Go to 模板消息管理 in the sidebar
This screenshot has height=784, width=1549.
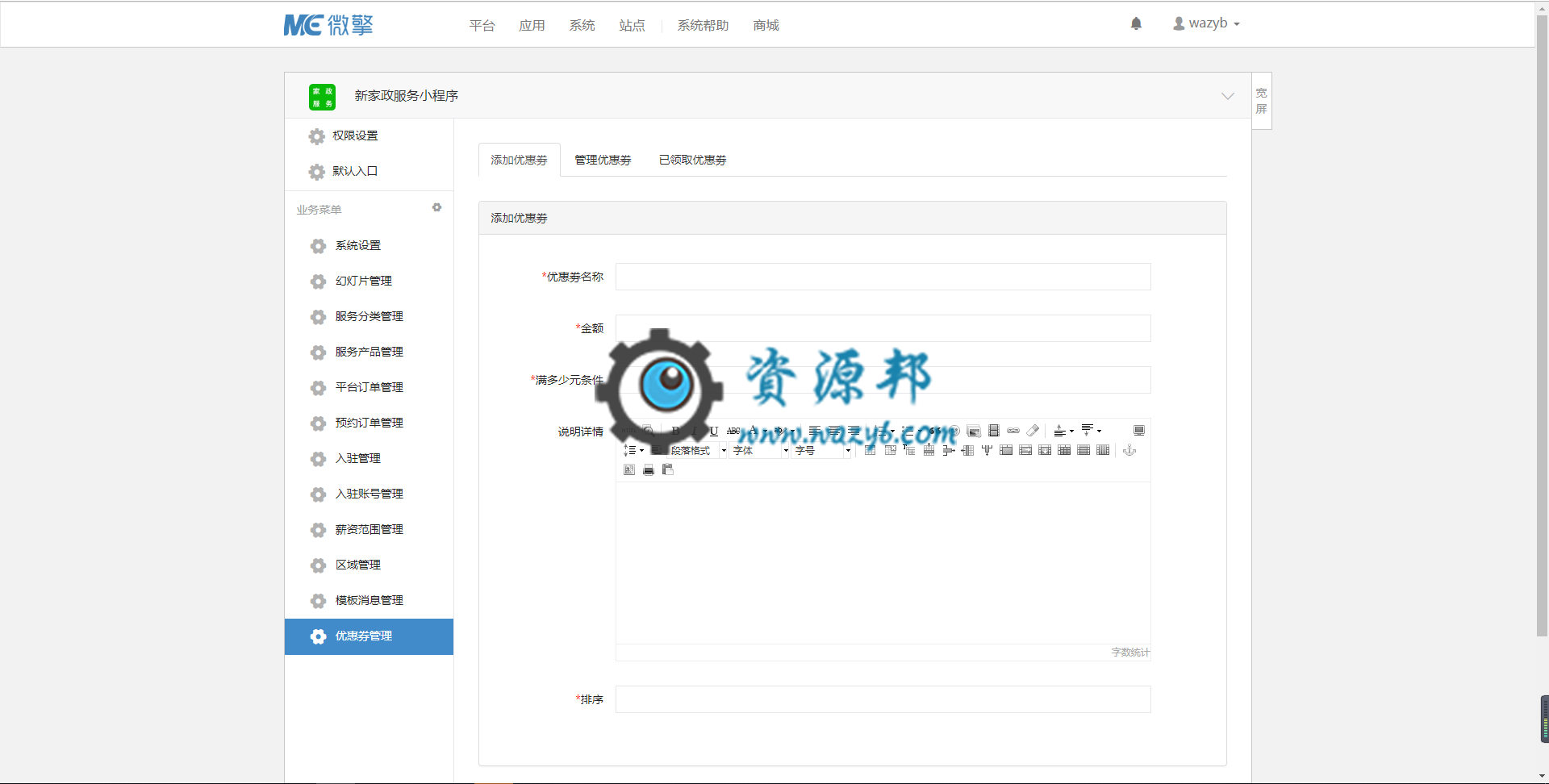pyautogui.click(x=369, y=600)
